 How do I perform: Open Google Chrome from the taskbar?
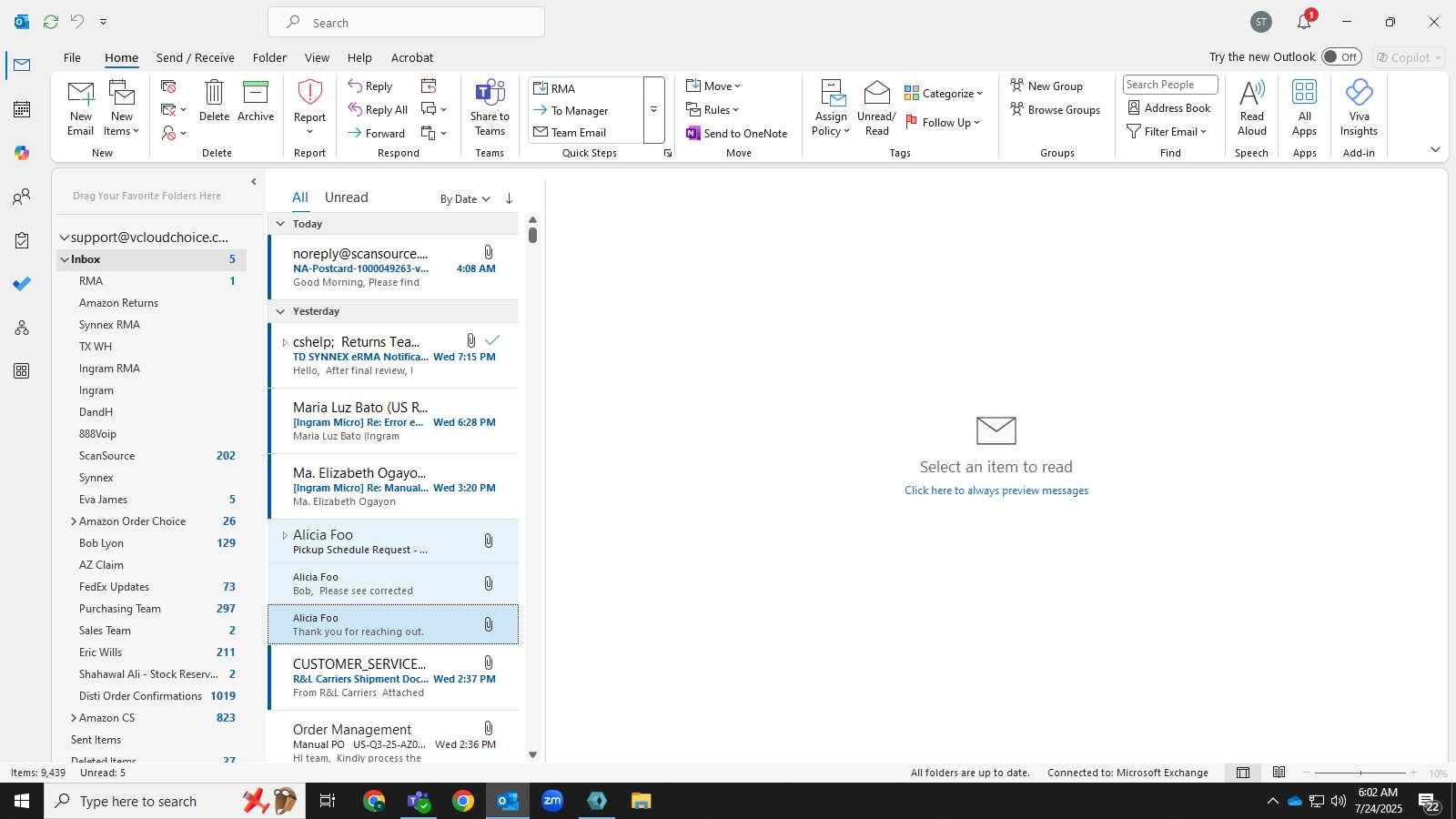pos(463,801)
